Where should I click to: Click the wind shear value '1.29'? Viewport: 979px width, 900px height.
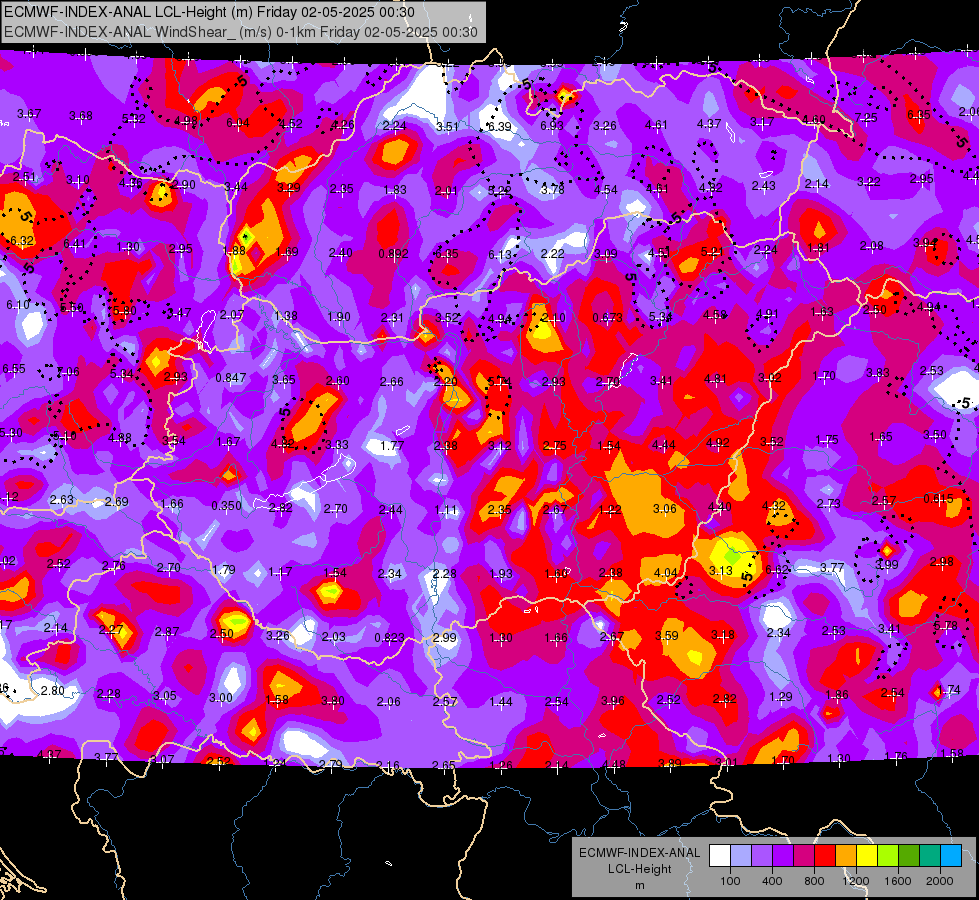coord(780,696)
